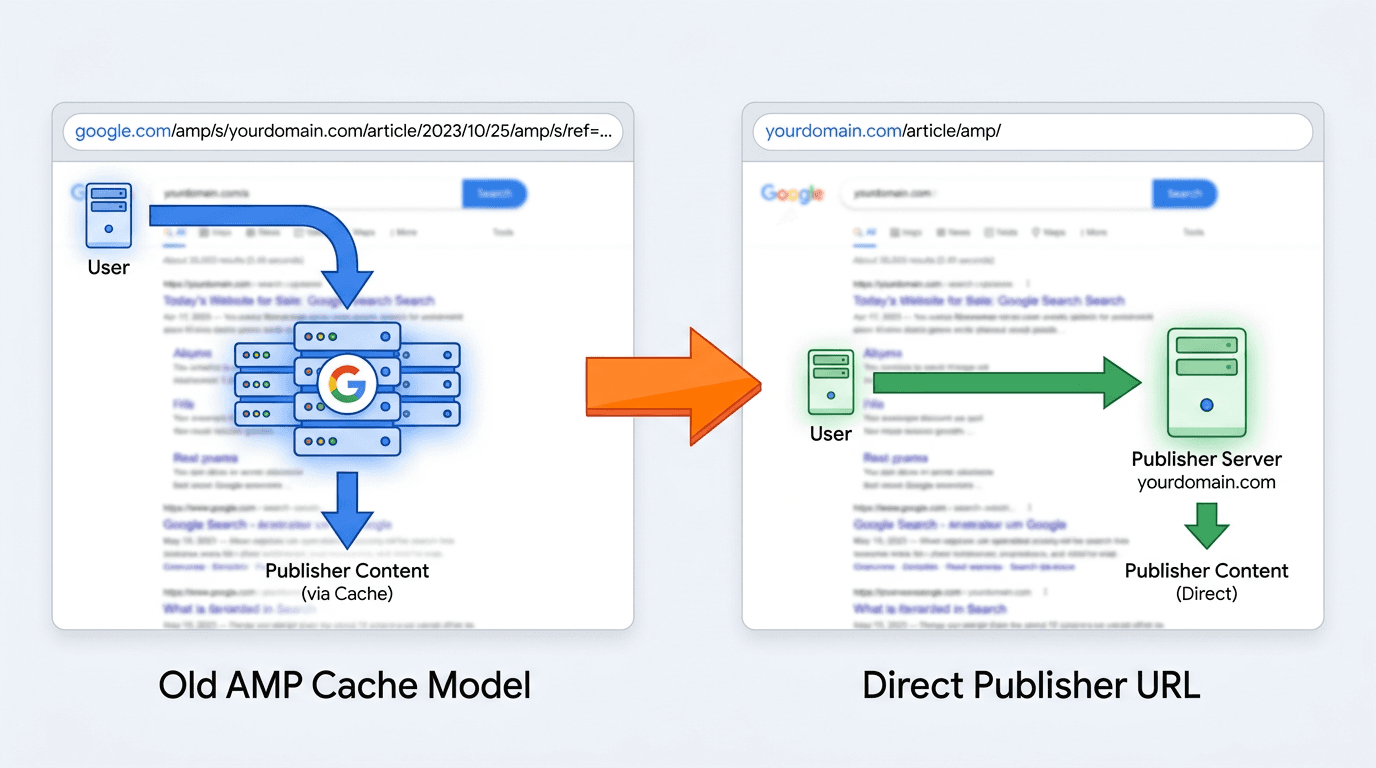Screen dimensions: 1376x768
Task: Click the 'Direct Publisher URL' caption
Action: (1031, 685)
